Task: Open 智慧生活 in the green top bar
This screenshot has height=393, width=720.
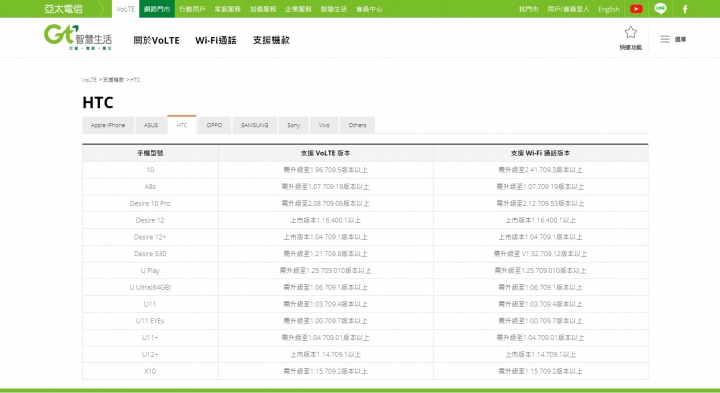Action: point(333,9)
